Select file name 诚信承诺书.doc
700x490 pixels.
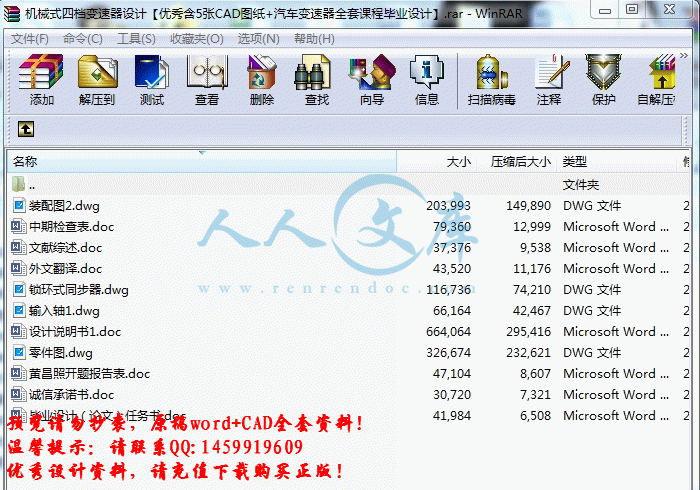(71, 394)
